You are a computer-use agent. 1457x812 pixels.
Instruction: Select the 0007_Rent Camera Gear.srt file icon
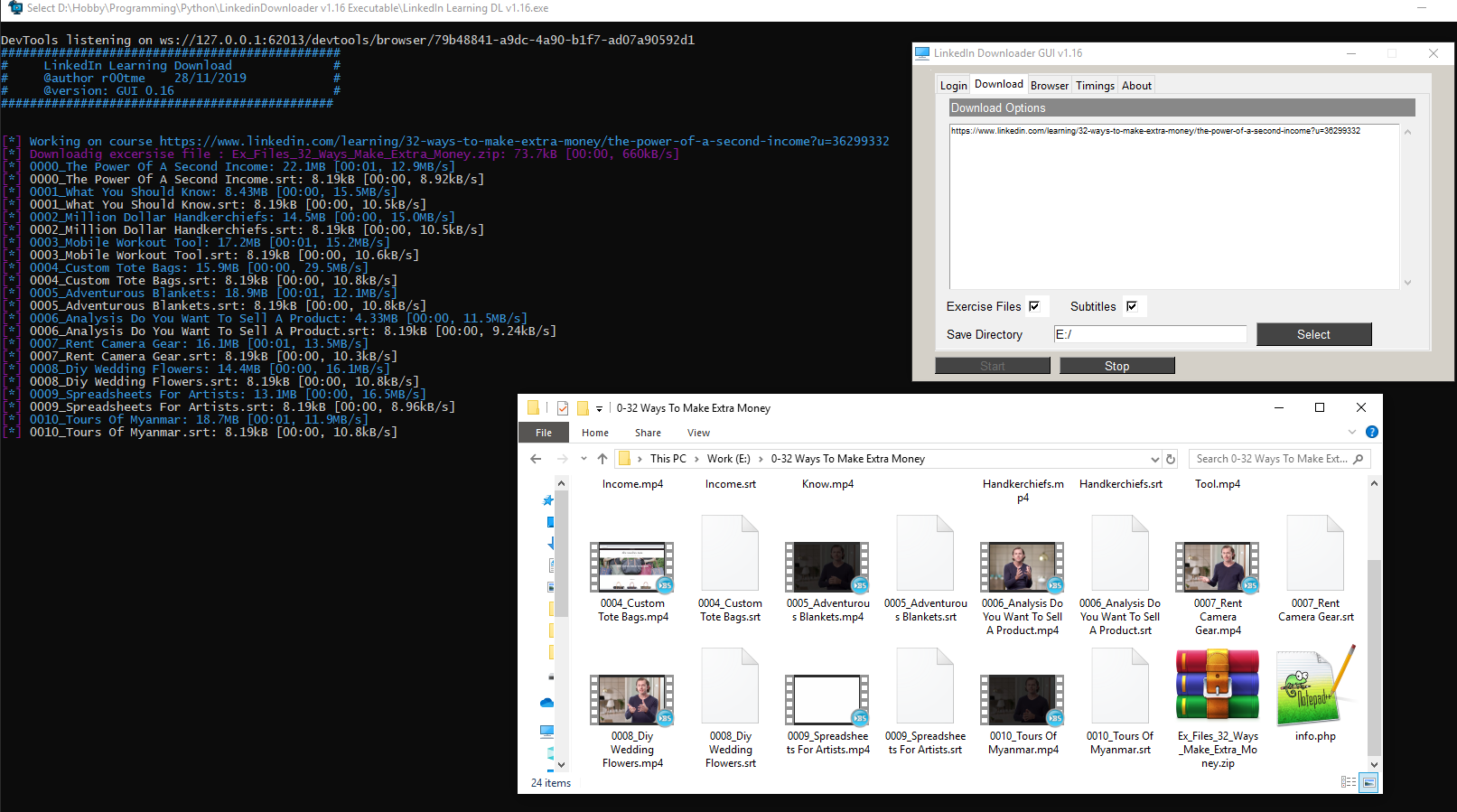[x=1315, y=553]
